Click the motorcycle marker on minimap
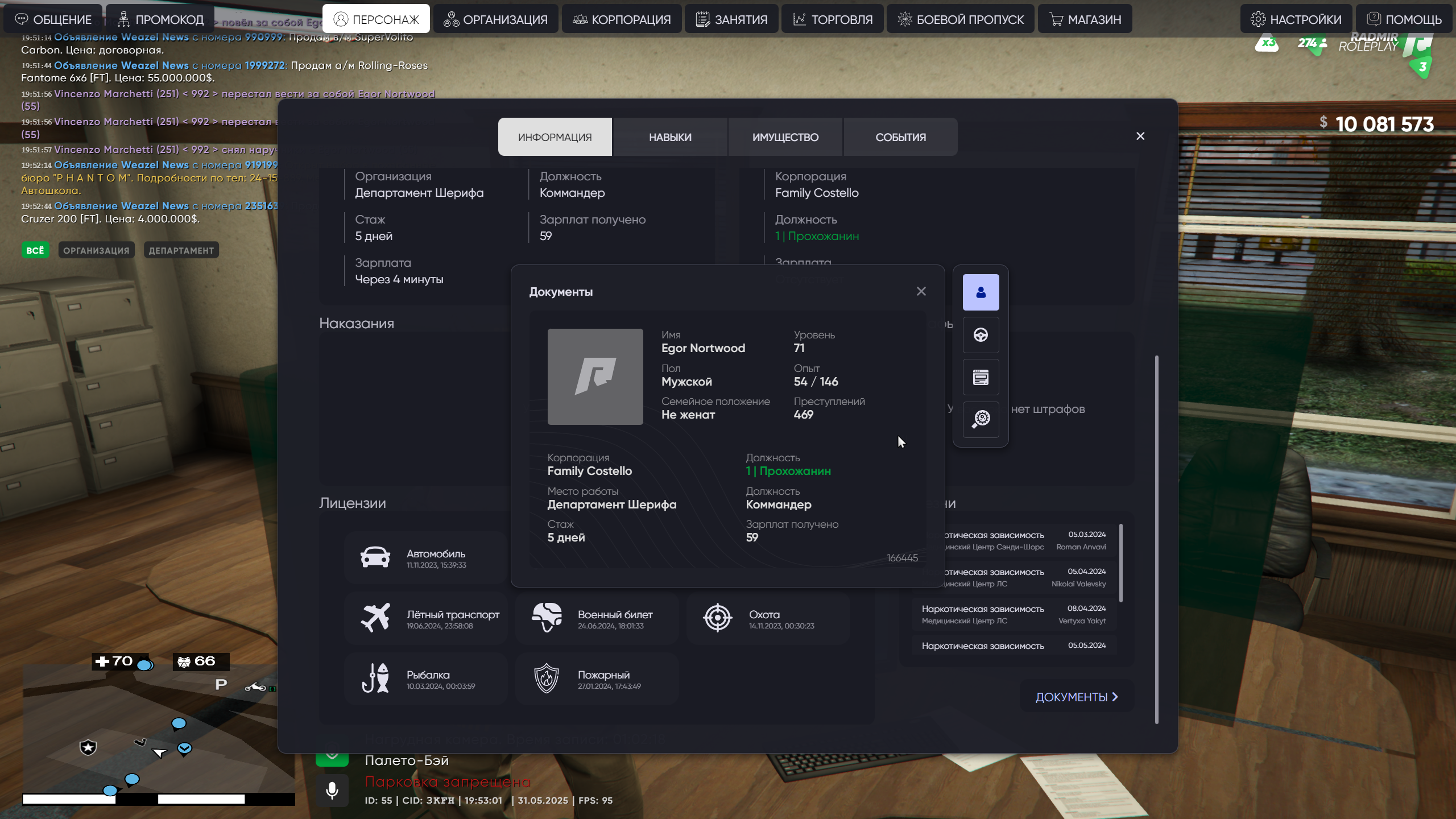 coord(255,687)
